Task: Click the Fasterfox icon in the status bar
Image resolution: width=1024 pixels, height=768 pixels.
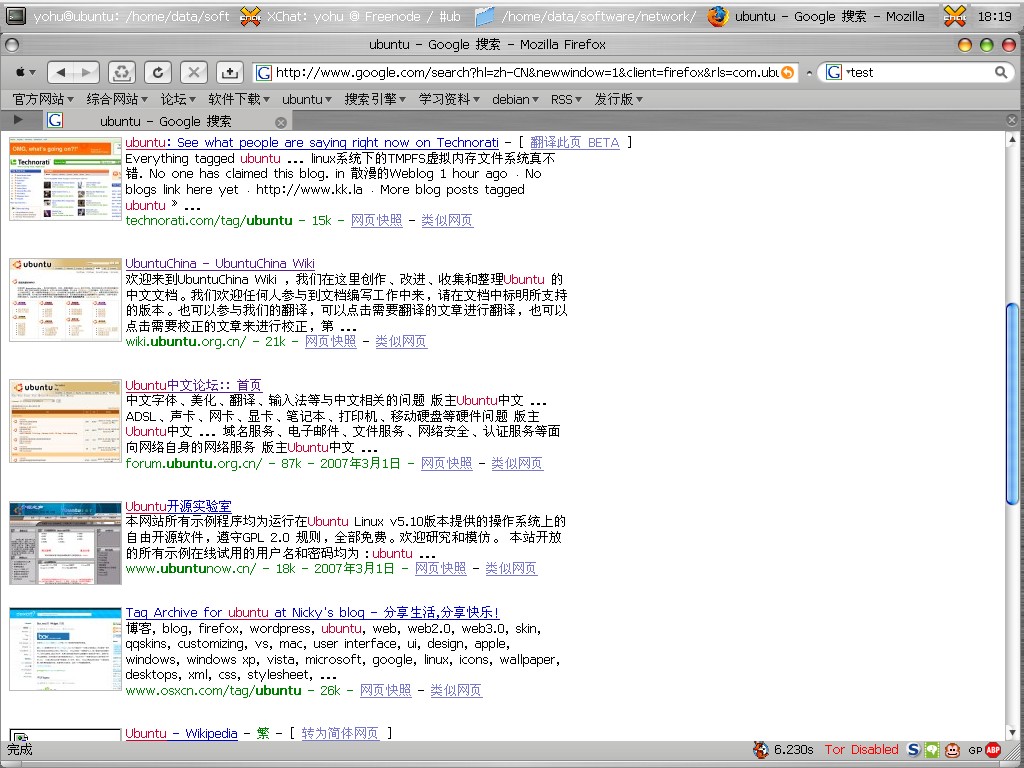Action: [761, 750]
